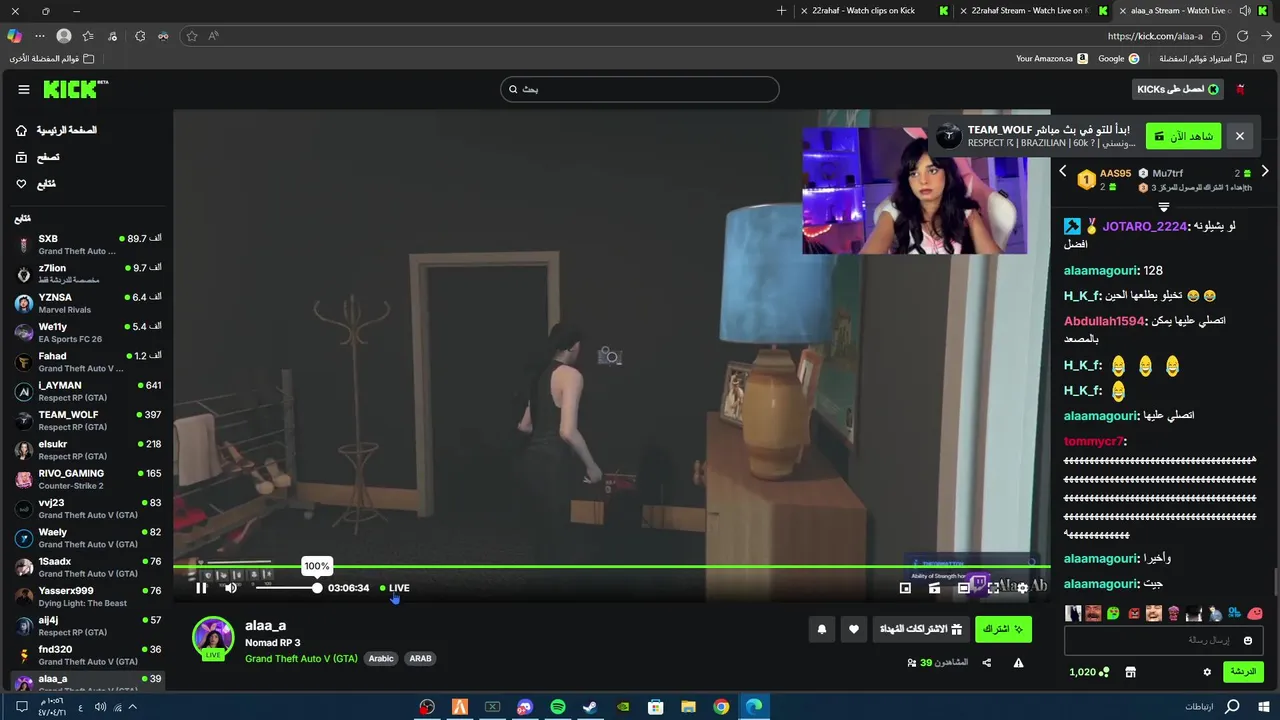Switch to 22rahaf clips tab

click(x=873, y=11)
